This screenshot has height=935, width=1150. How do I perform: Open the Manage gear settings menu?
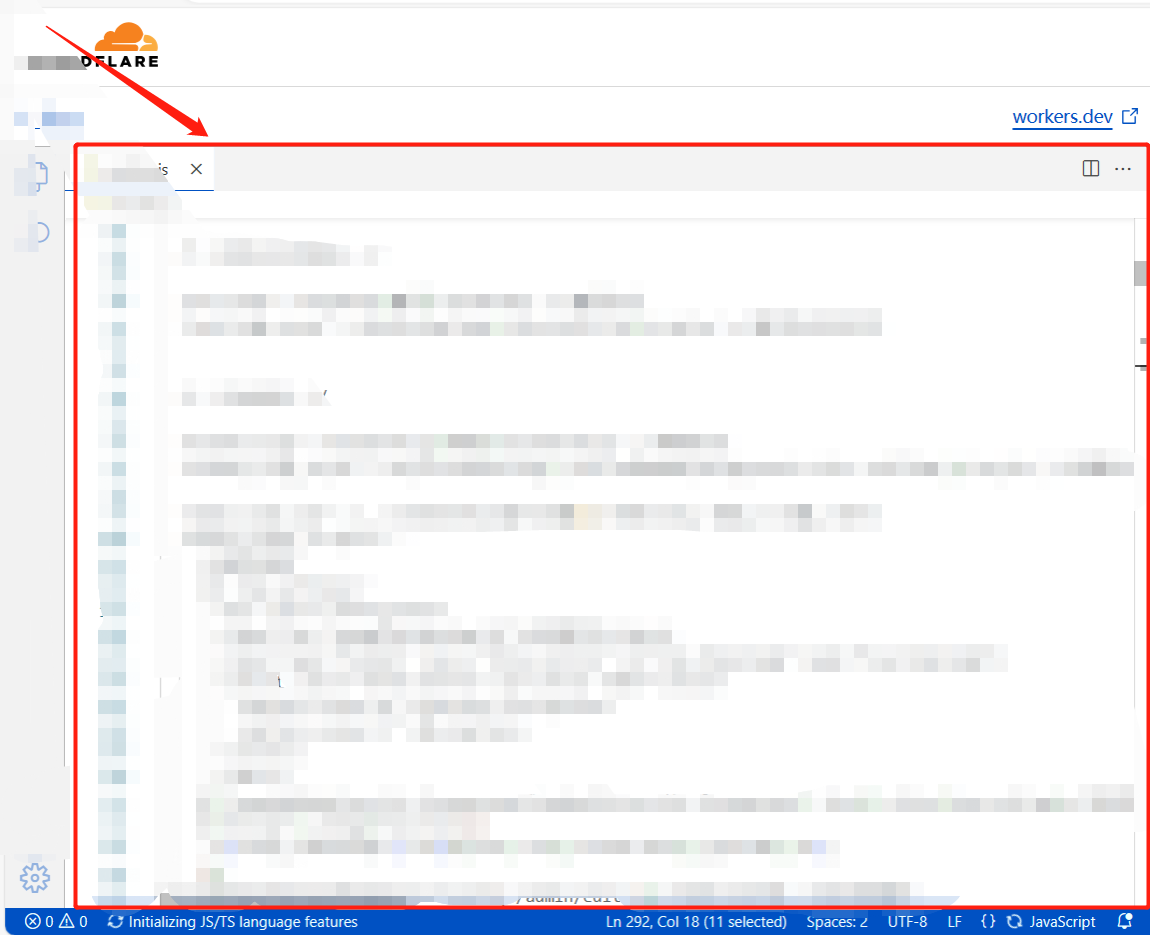35,877
